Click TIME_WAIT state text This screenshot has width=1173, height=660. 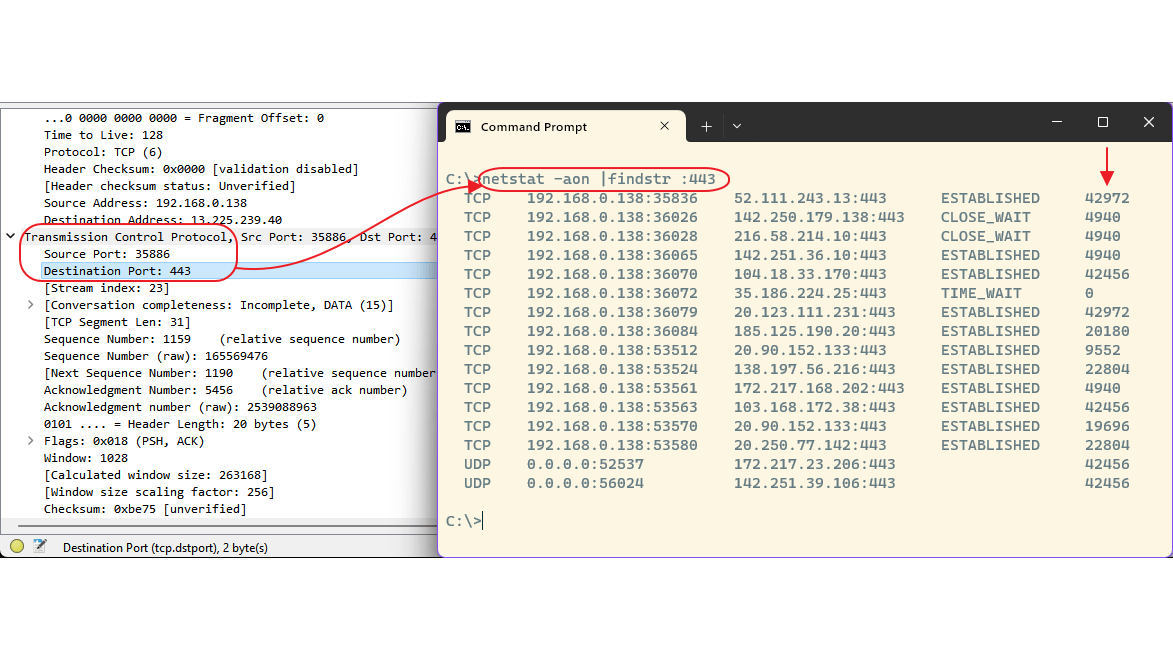point(981,293)
